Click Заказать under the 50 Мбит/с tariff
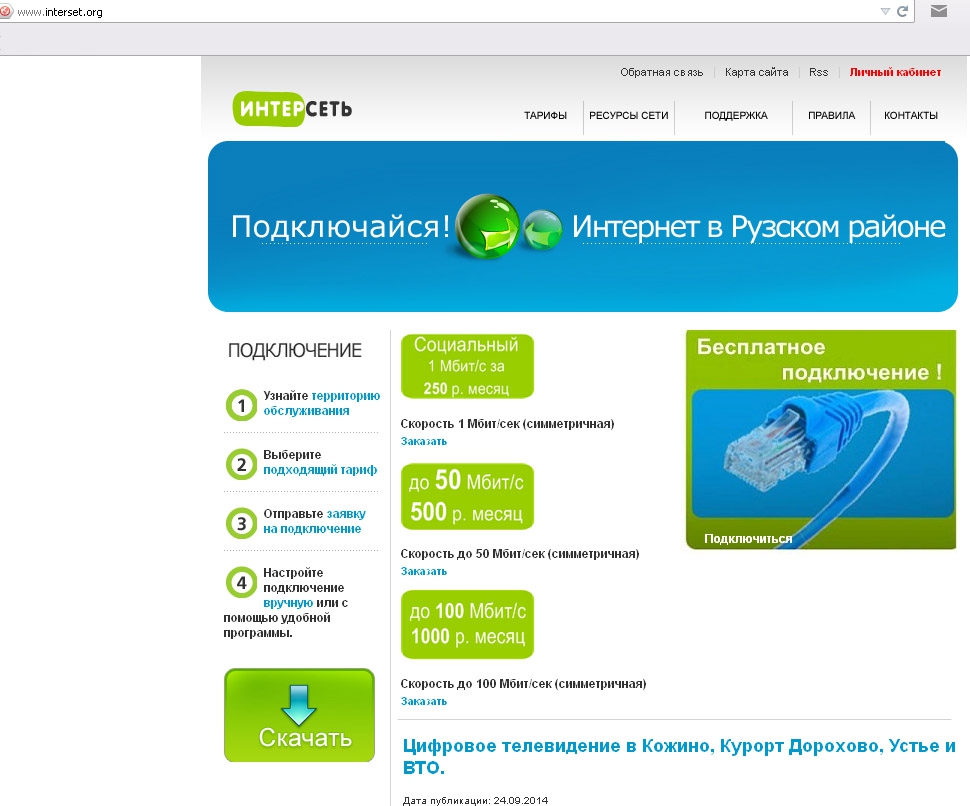 pos(424,572)
